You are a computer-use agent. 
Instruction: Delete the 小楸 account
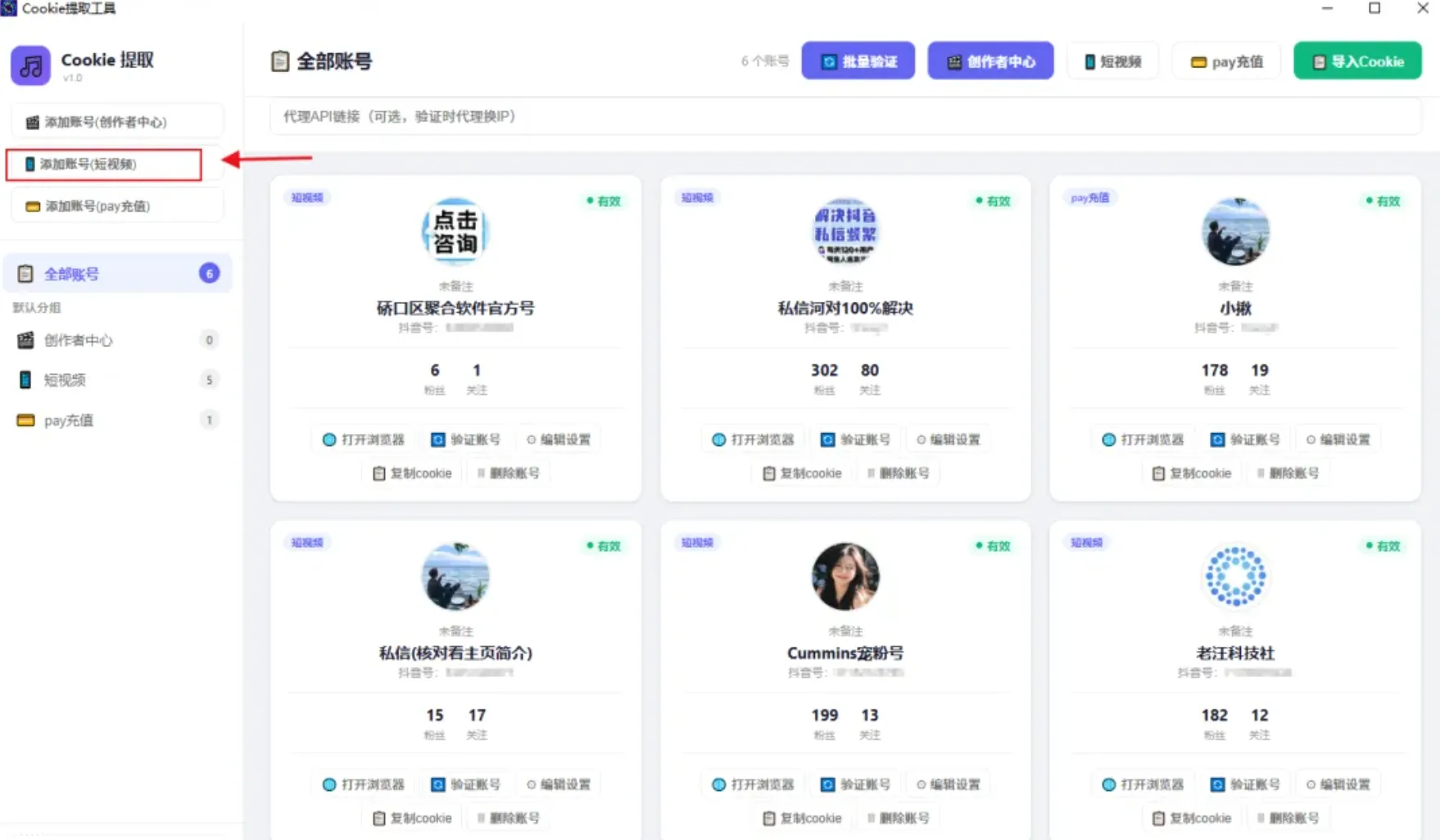(x=1288, y=473)
